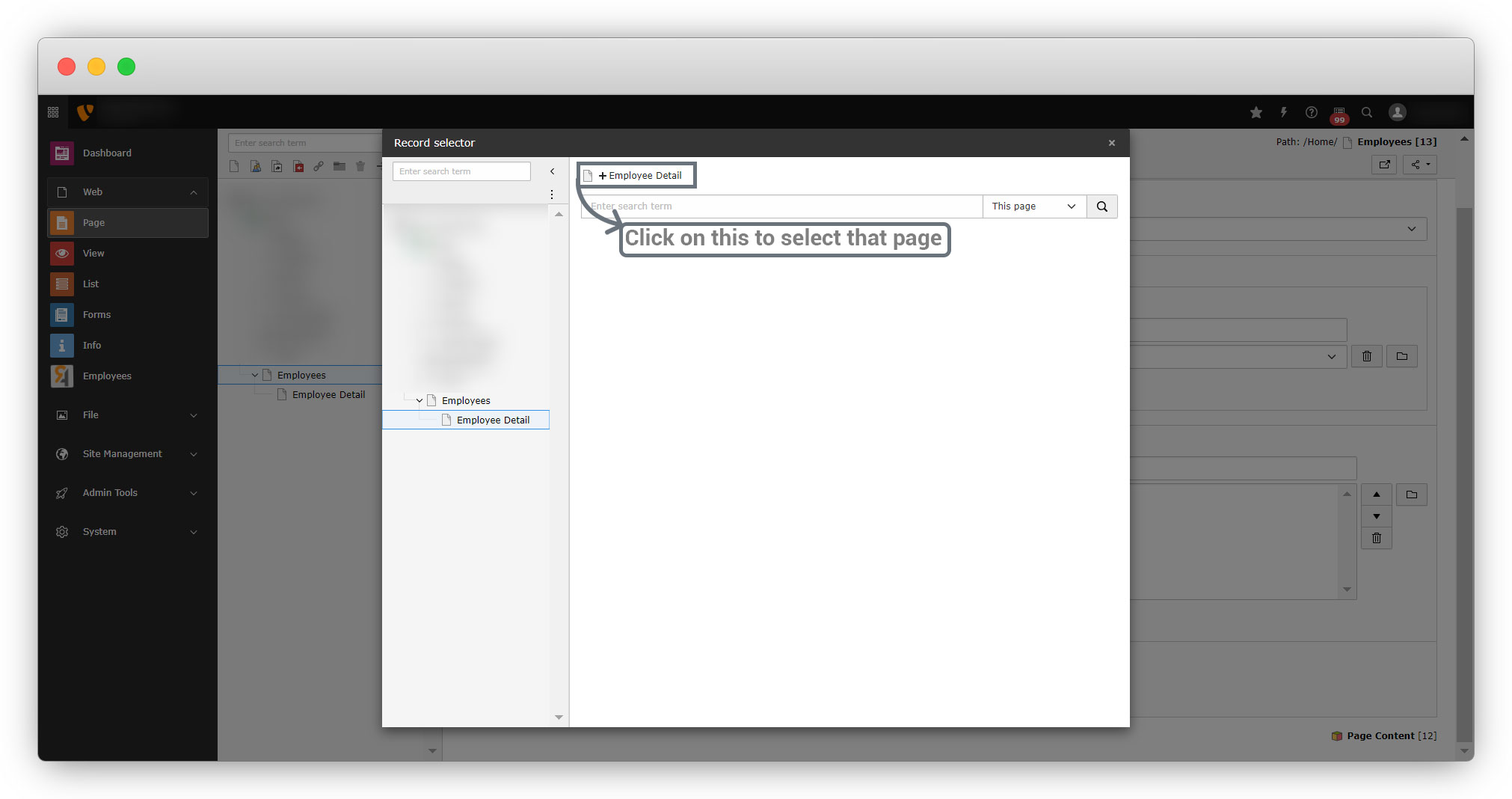The width and height of the screenshot is (1512, 799).
Task: Click the flush cache lightning icon
Action: click(1283, 112)
